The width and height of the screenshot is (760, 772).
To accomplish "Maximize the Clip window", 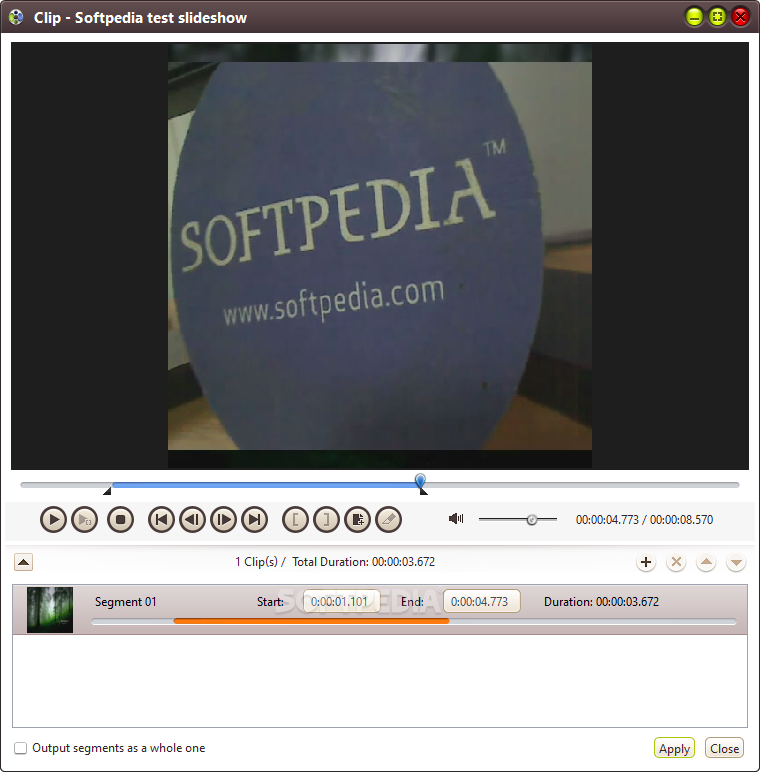I will coord(717,17).
